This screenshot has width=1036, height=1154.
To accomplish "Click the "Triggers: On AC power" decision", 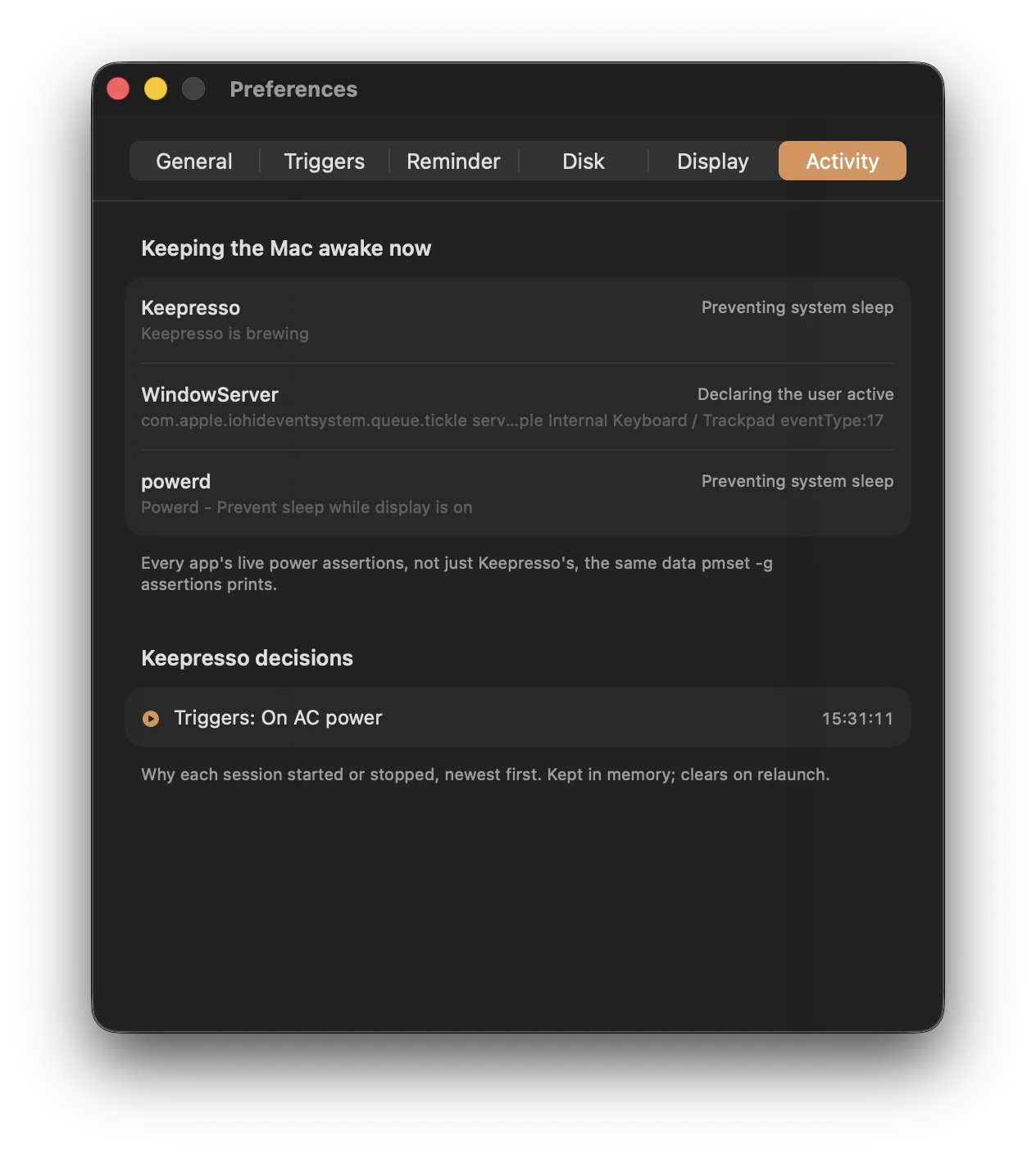I will (278, 718).
